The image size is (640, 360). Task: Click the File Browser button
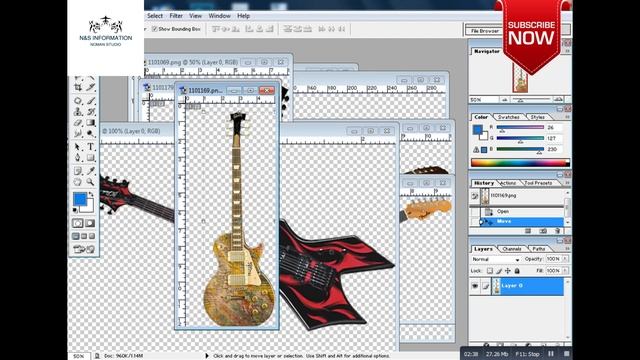(x=484, y=31)
